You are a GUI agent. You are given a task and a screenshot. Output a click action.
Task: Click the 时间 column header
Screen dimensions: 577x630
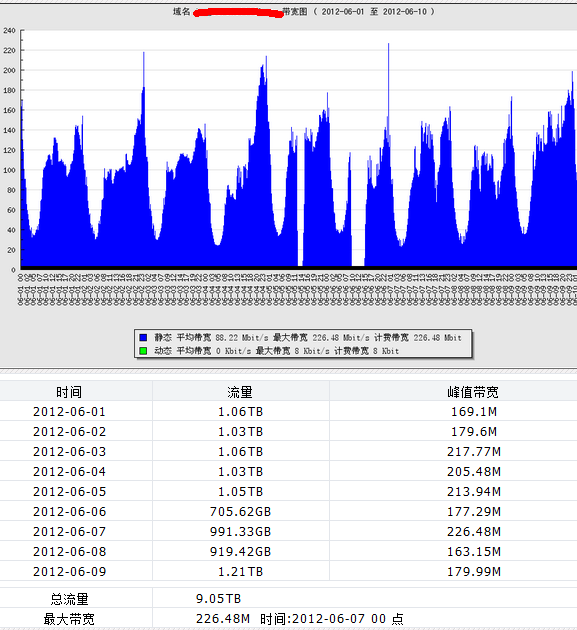coord(69,392)
